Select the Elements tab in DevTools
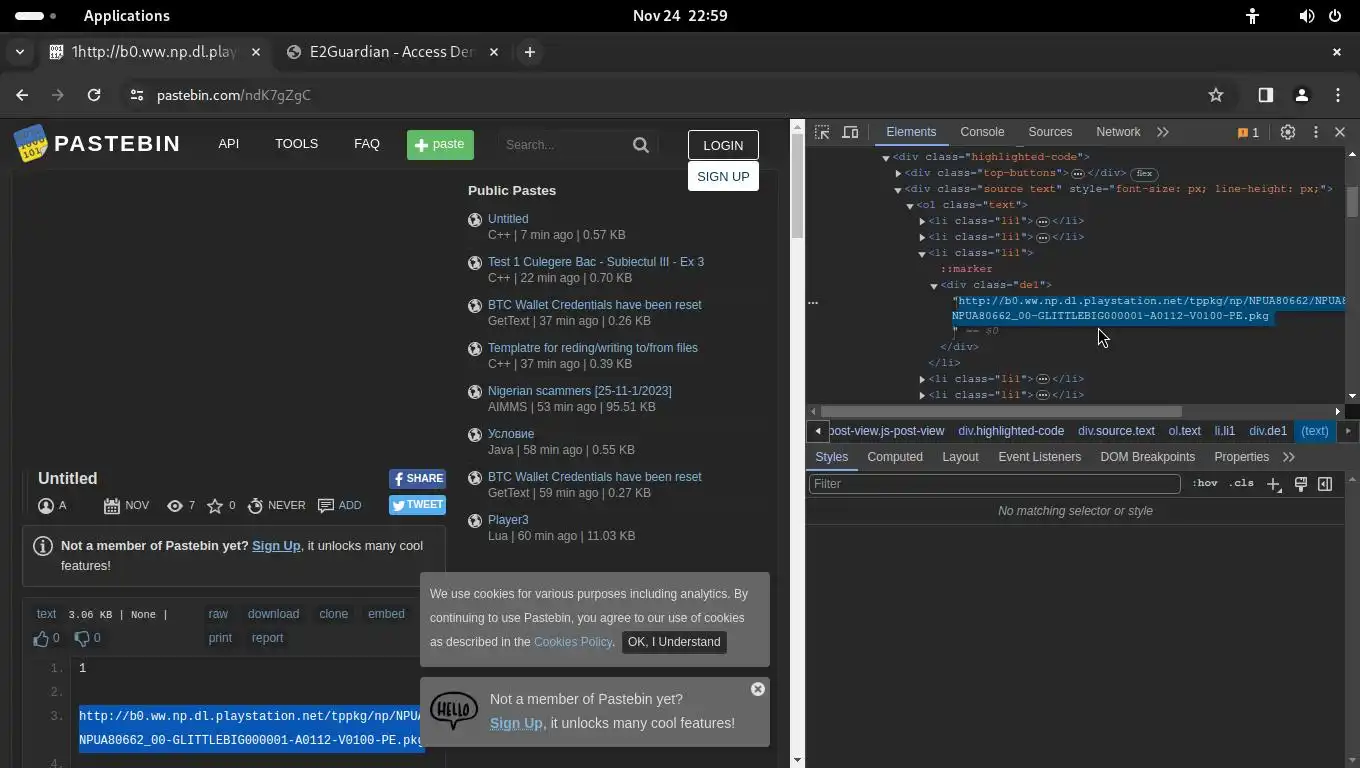The image size is (1360, 768). click(x=911, y=132)
